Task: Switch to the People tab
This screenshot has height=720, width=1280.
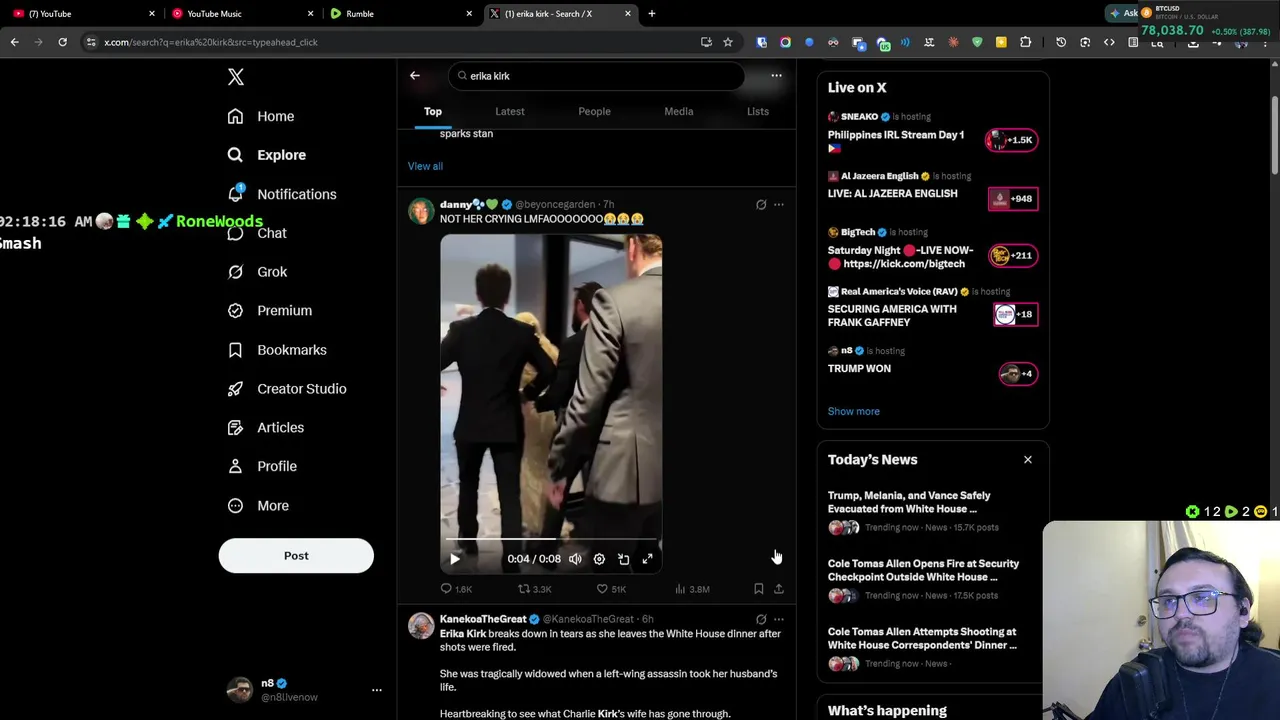Action: [594, 111]
